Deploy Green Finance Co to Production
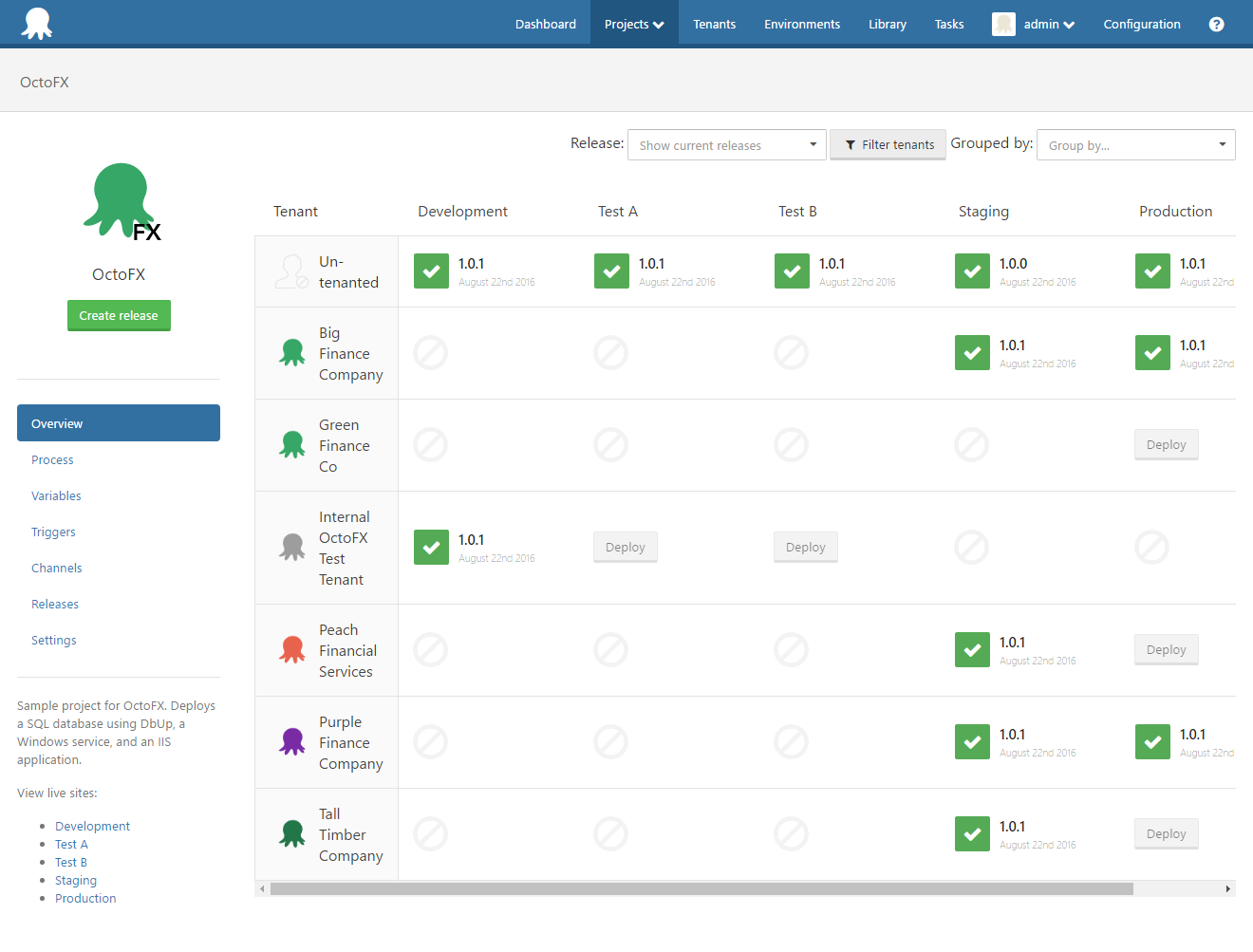This screenshot has width=1253, height=952. click(1166, 444)
